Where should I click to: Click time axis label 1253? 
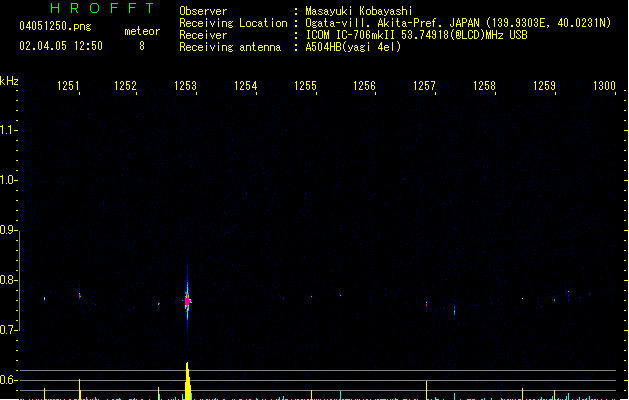[185, 86]
